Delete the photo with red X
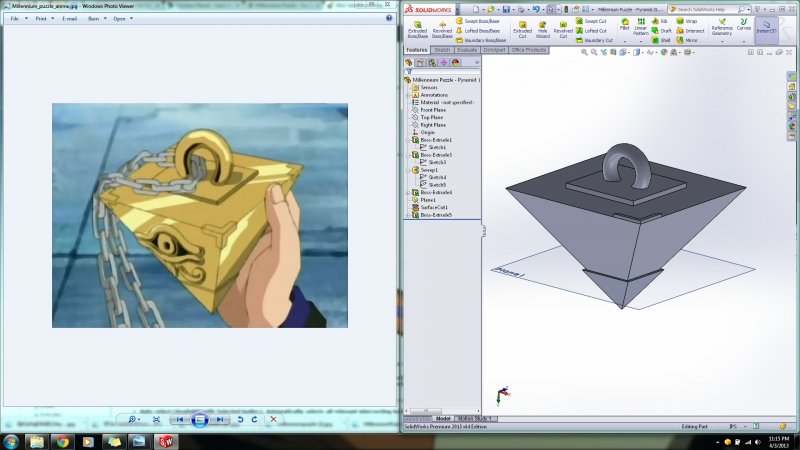This screenshot has height=450, width=800. pyautogui.click(x=273, y=419)
